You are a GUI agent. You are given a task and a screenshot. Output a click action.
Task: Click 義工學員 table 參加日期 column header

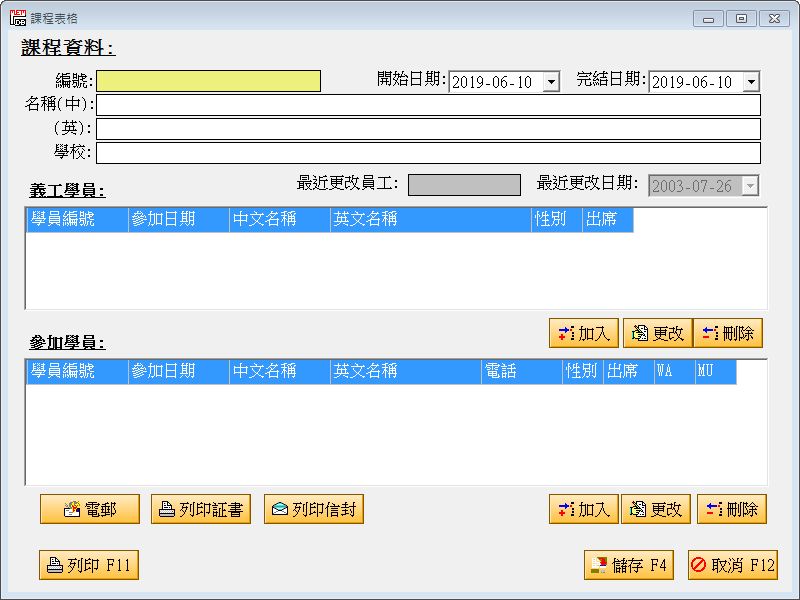pyautogui.click(x=179, y=219)
